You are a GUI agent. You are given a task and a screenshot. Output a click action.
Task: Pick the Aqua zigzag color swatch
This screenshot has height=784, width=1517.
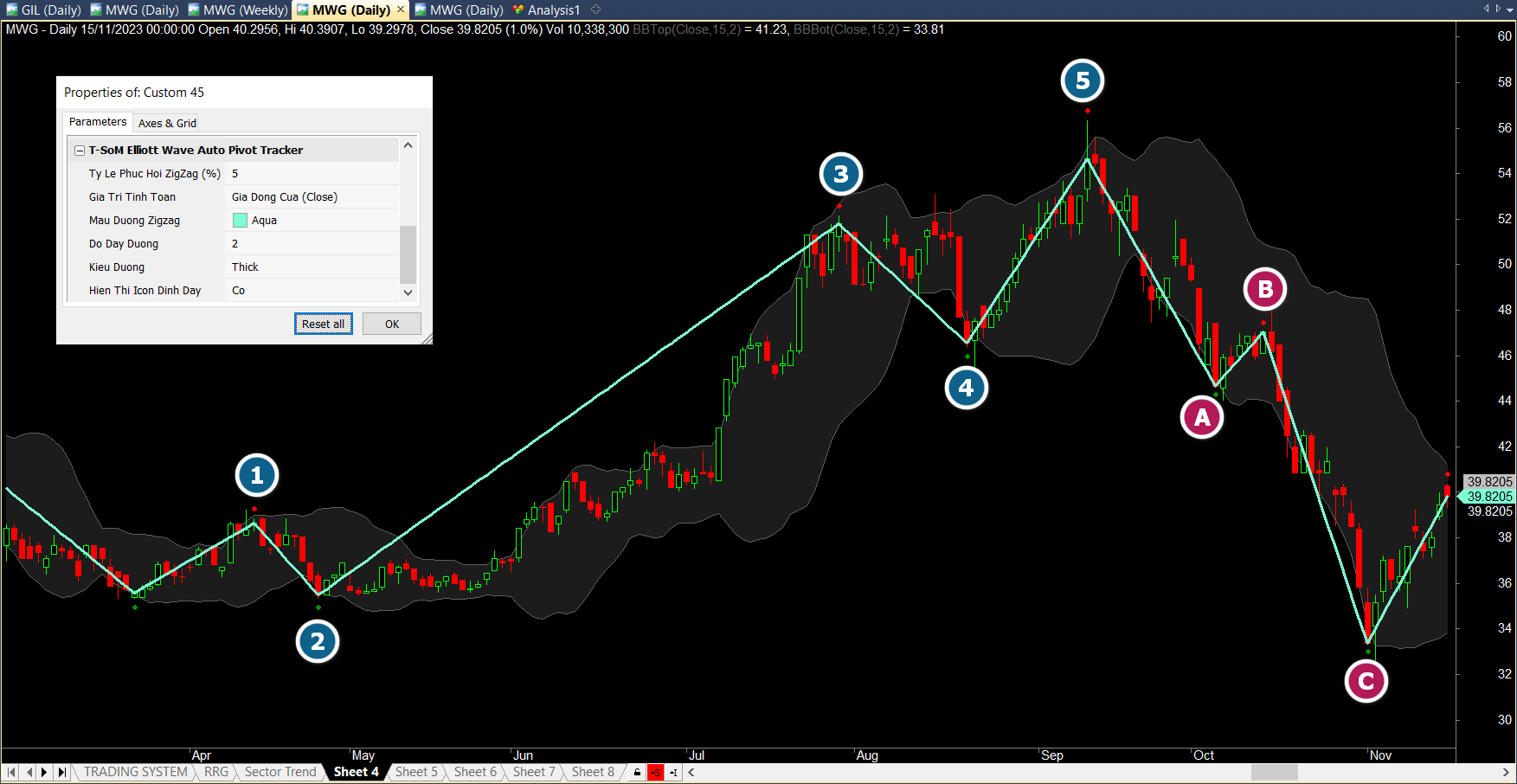[x=240, y=221]
